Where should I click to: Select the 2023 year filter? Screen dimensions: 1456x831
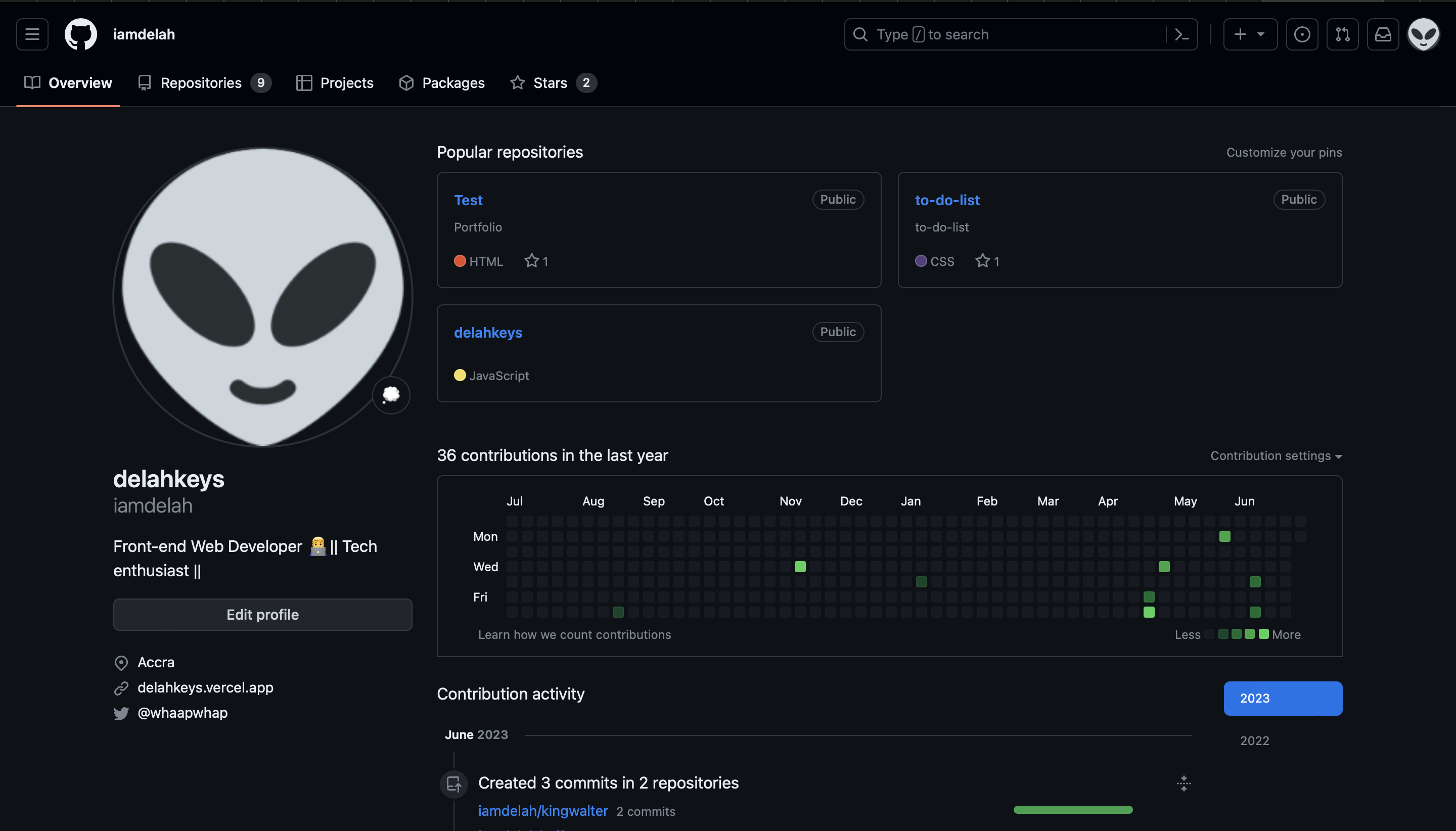click(x=1283, y=699)
